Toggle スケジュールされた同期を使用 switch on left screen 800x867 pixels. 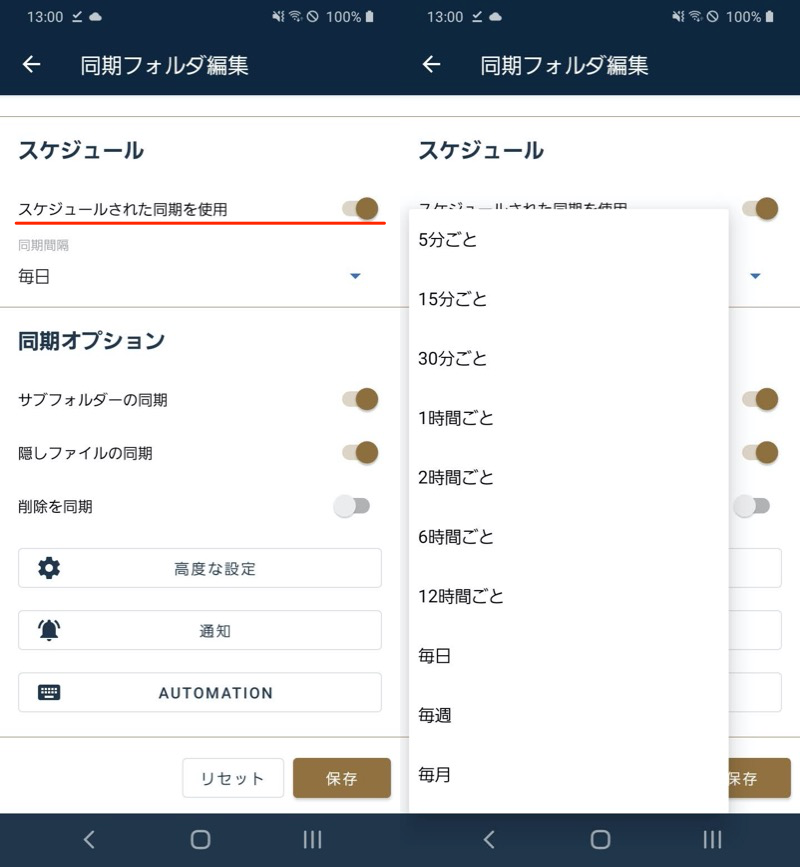click(360, 208)
